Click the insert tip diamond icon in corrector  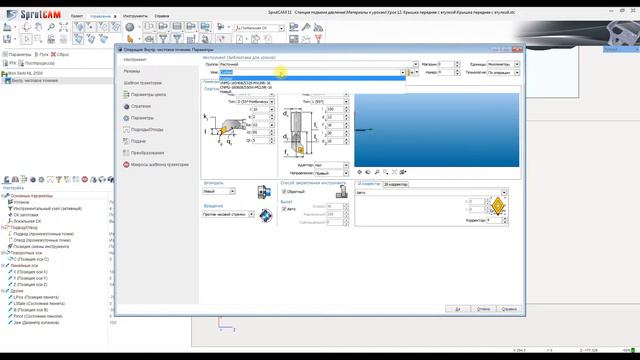498,206
